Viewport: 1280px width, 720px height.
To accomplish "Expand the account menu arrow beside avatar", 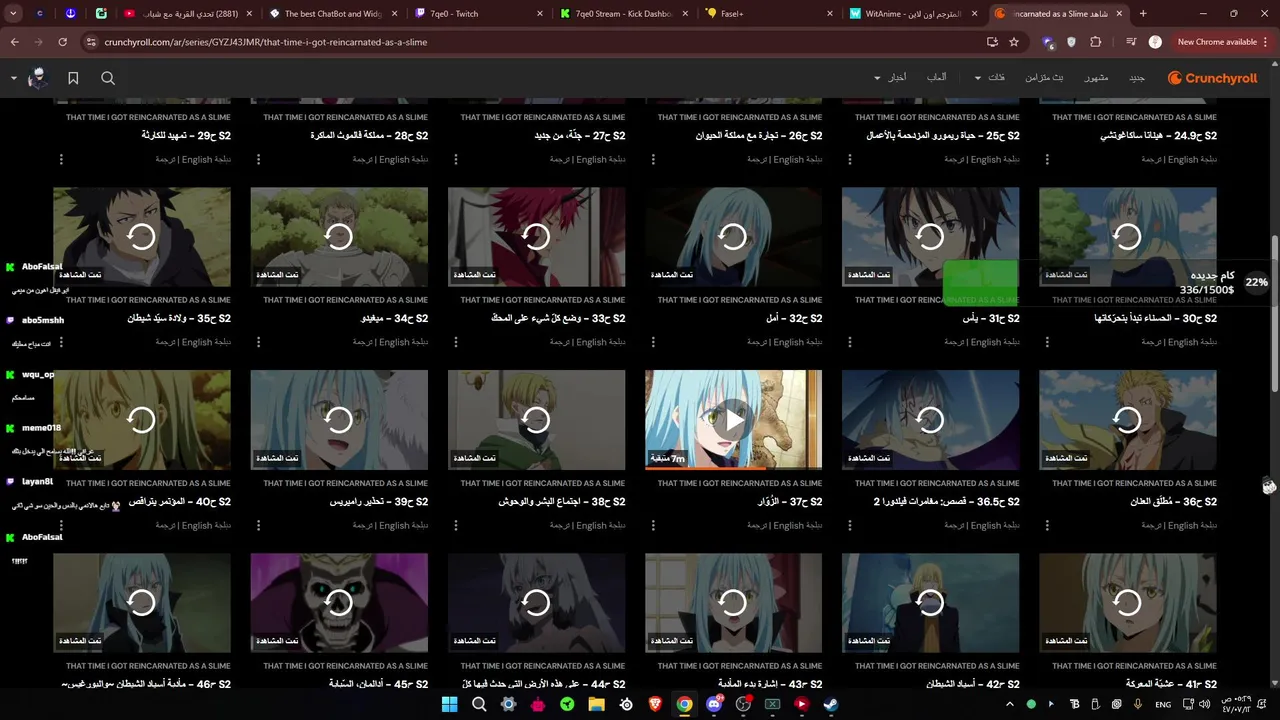I will [14, 78].
